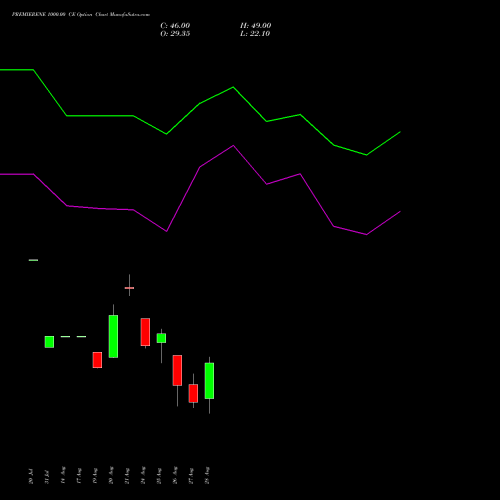This screenshot has height=500, width=500.
Task: Click the high value 'H: 49.00'
Action: 255,26
